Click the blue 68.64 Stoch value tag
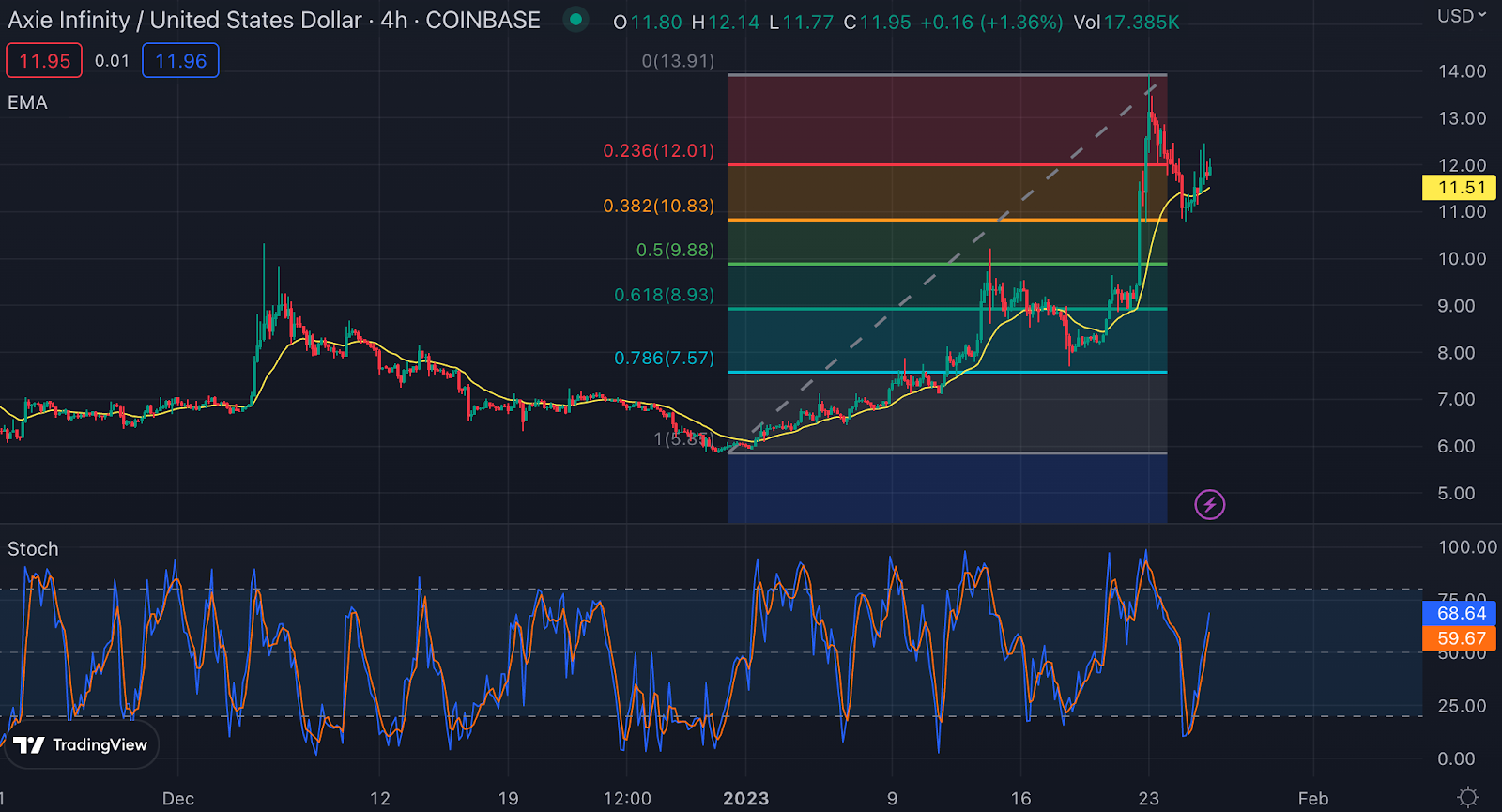This screenshot has height=812, width=1502. click(x=1460, y=613)
